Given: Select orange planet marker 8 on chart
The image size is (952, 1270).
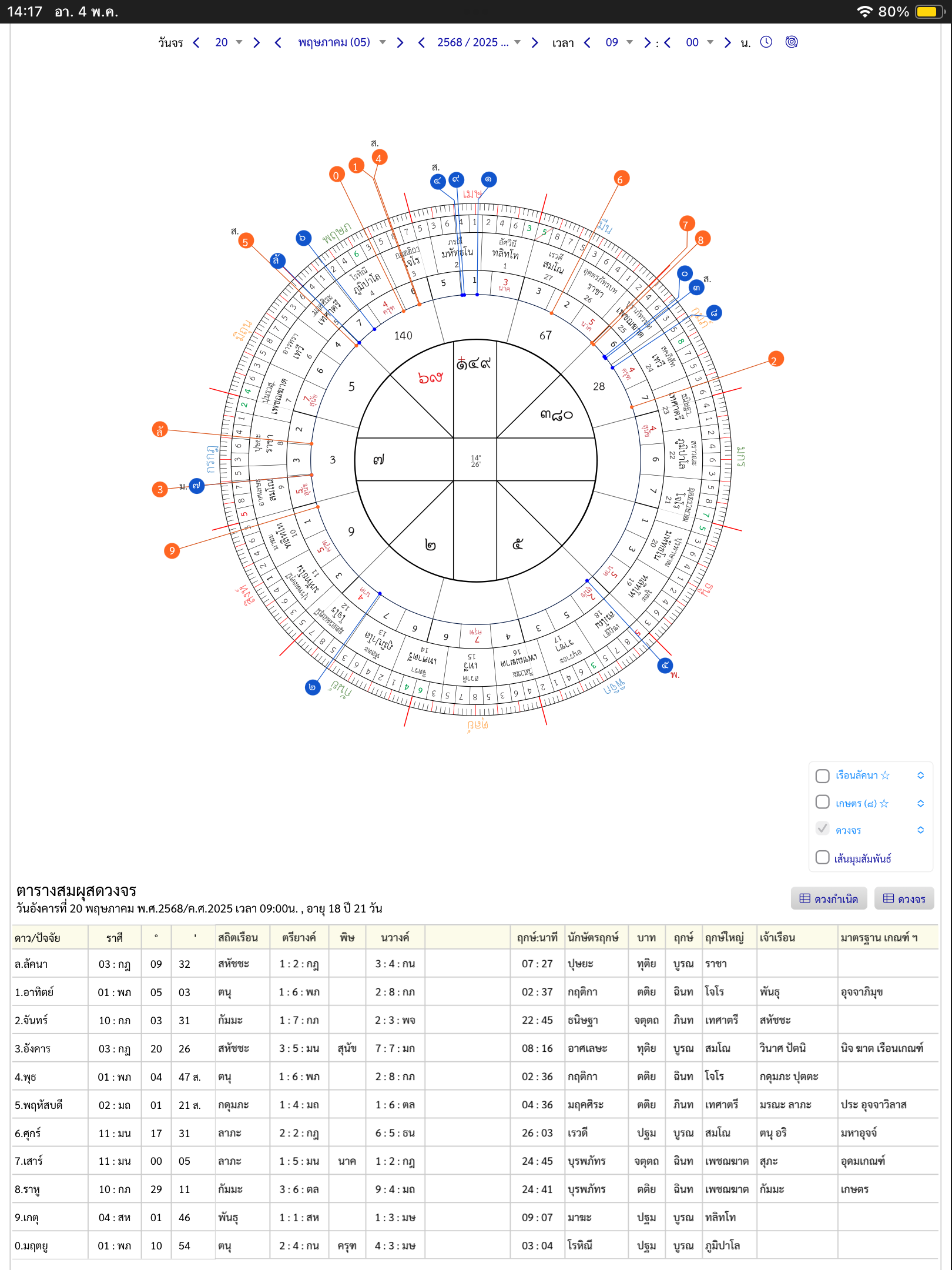Looking at the screenshot, I should click(702, 239).
